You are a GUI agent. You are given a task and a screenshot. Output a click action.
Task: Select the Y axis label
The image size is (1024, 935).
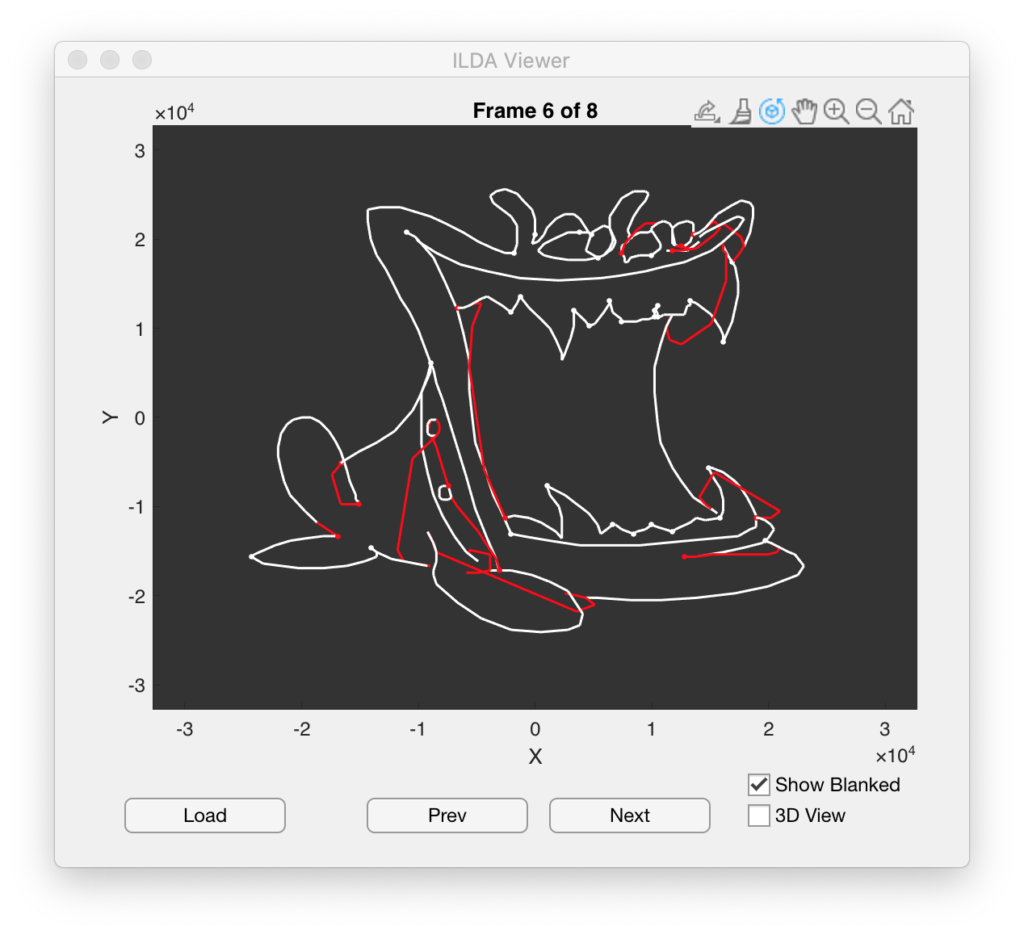pyautogui.click(x=111, y=417)
